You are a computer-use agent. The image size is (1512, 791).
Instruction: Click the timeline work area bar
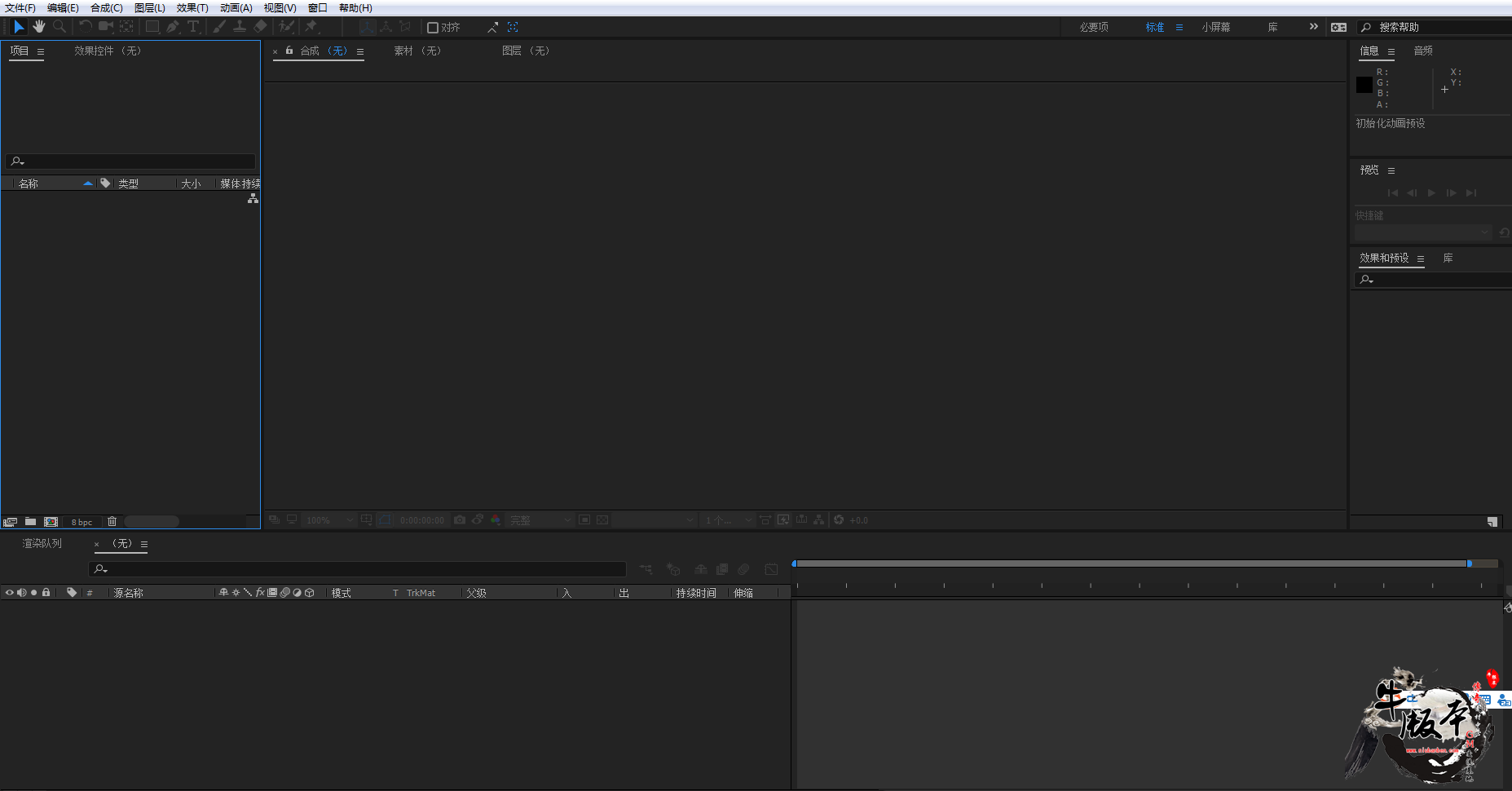(x=1132, y=563)
